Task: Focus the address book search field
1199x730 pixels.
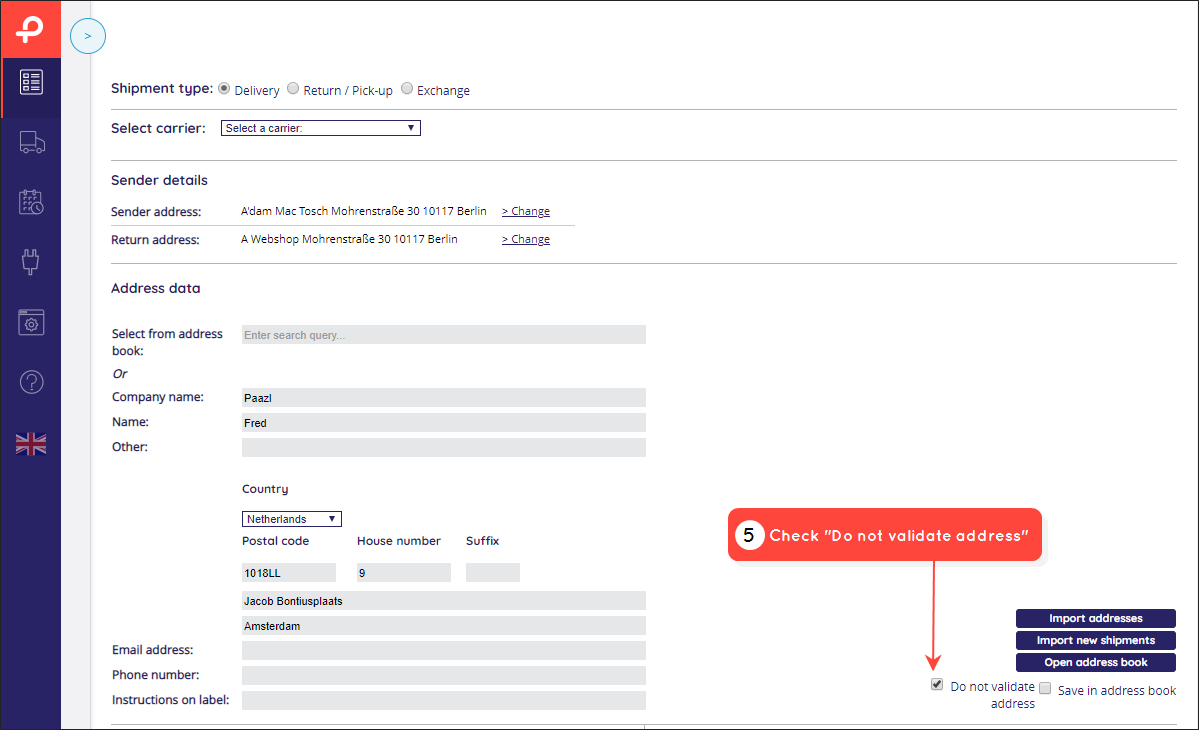Action: click(444, 335)
